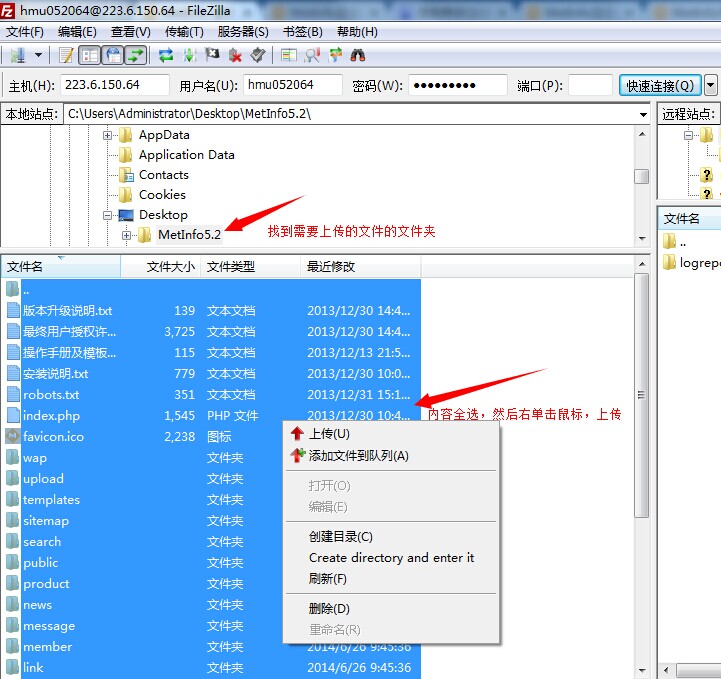The height and width of the screenshot is (679, 721).
Task: Click the password field 密码
Action: 458,85
